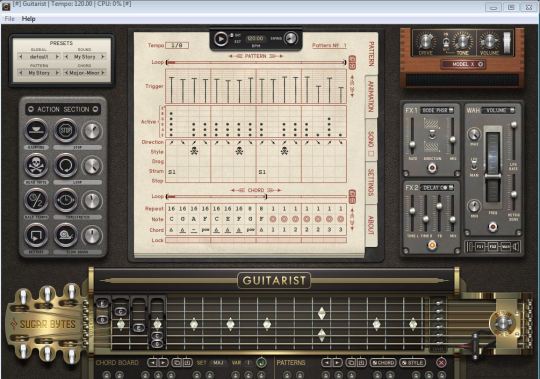Toggle the Song tab checkbox
Image resolution: width=540 pixels, height=379 pixels.
371,154
